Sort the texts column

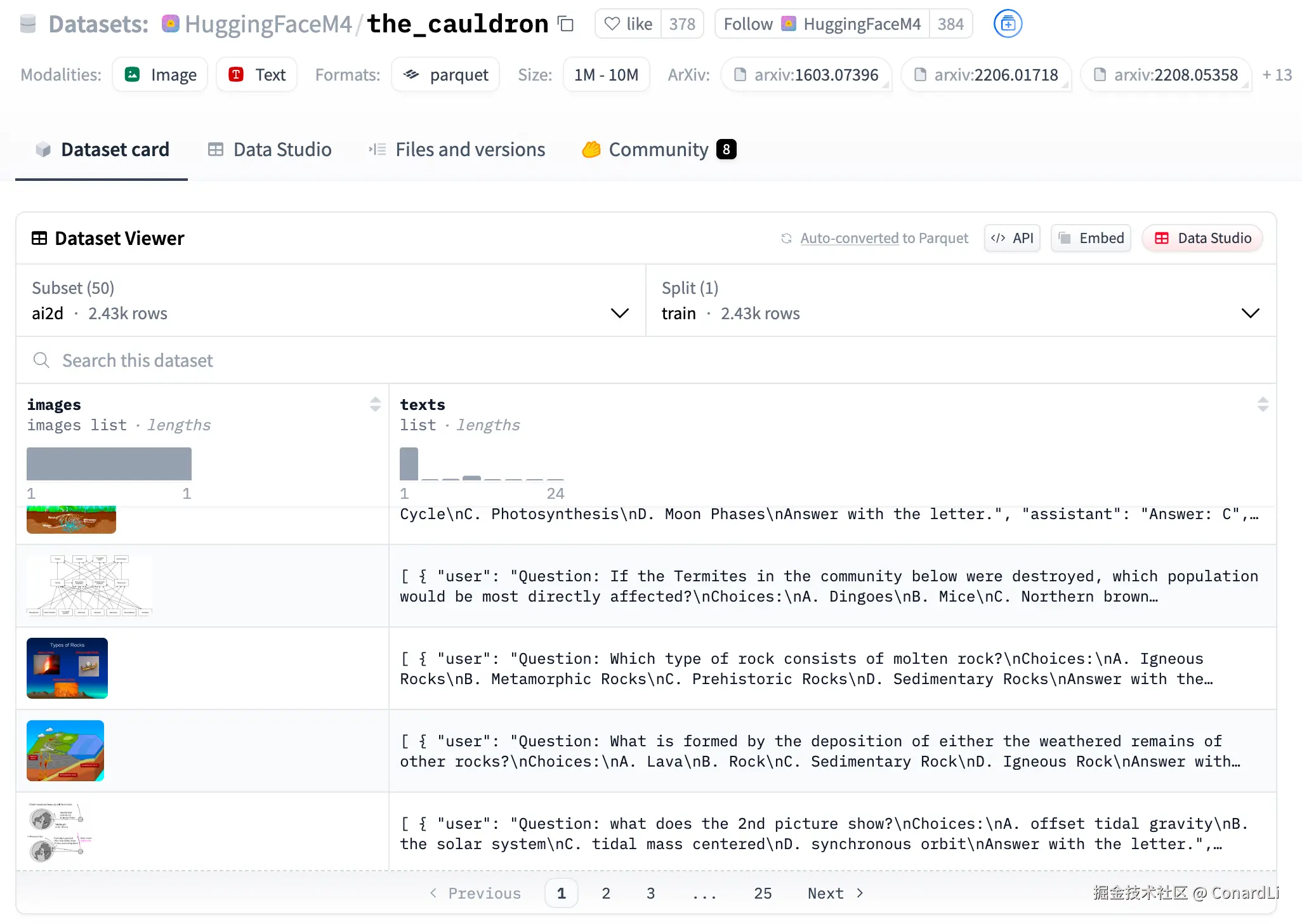[x=1263, y=404]
